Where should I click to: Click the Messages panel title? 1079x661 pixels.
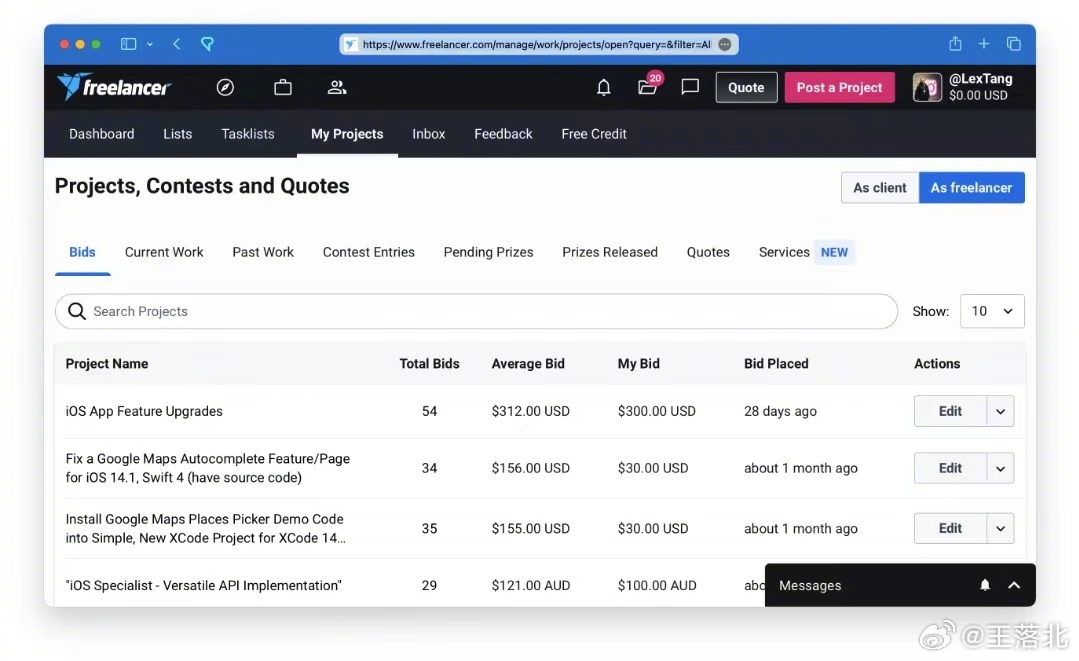810,585
